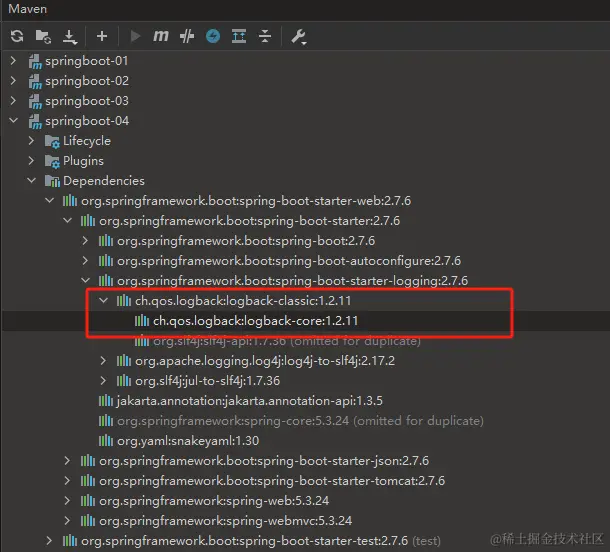Click library icon of jakarta.annotation-api:1.3.5
Image resolution: width=610 pixels, height=552 pixels.
[x=106, y=400]
